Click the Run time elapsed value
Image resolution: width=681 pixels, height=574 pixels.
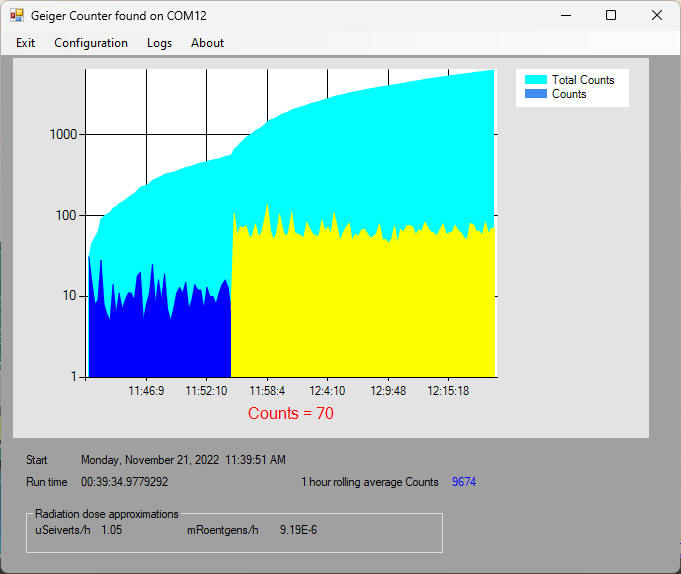click(125, 482)
